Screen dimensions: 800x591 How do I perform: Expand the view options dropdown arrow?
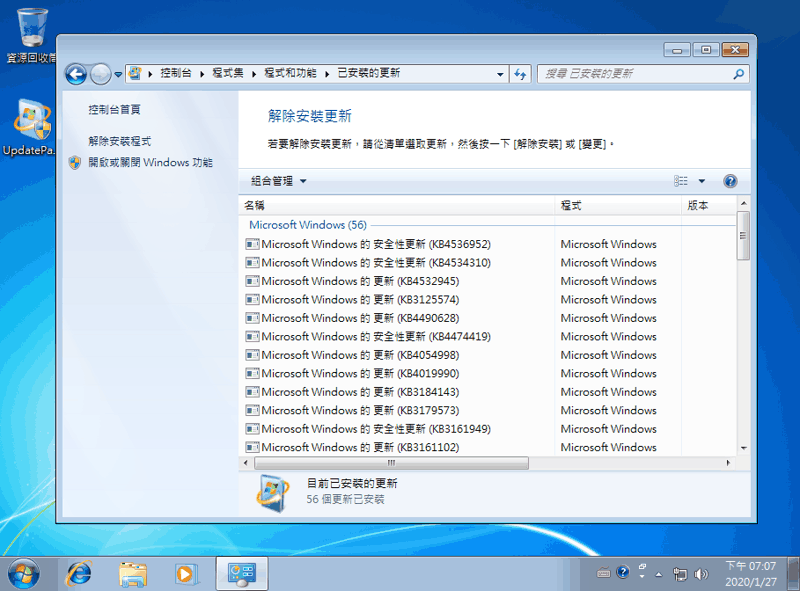tap(702, 181)
